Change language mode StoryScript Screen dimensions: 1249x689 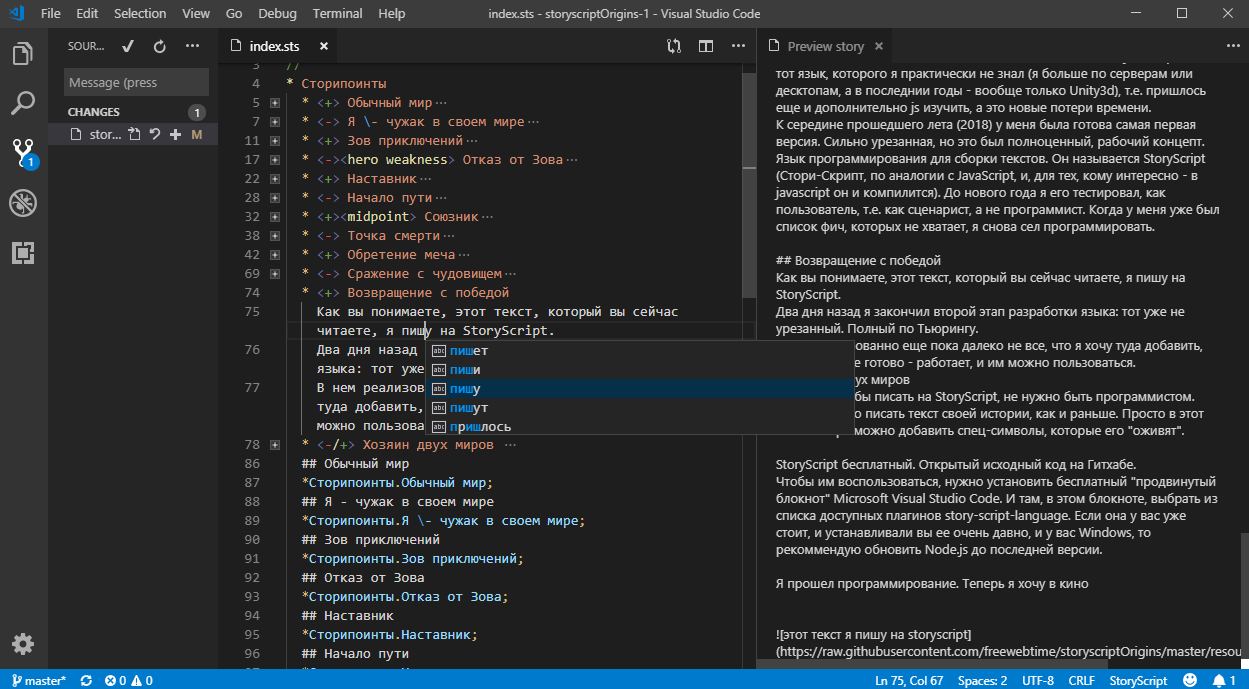tap(1138, 680)
